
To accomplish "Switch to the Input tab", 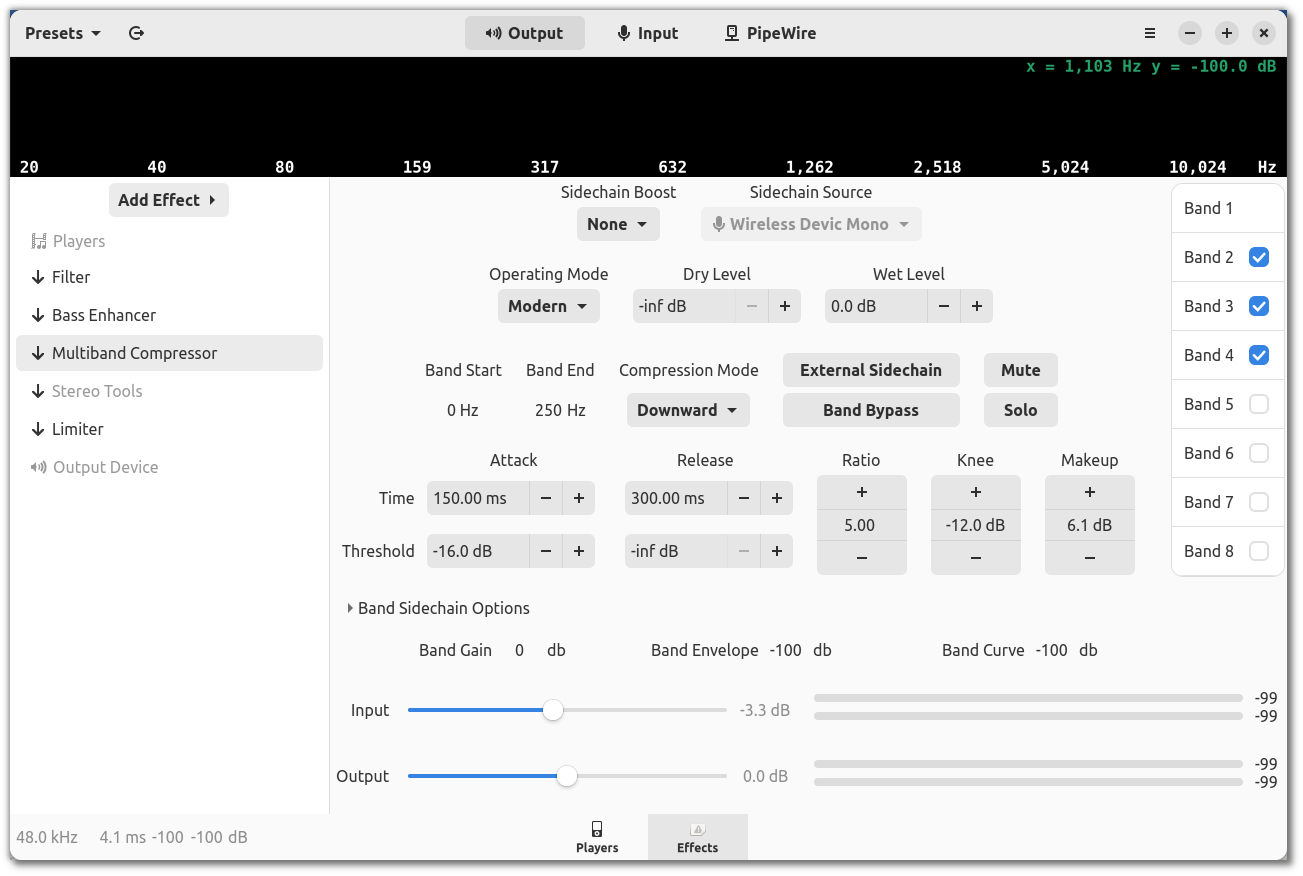I will point(647,33).
